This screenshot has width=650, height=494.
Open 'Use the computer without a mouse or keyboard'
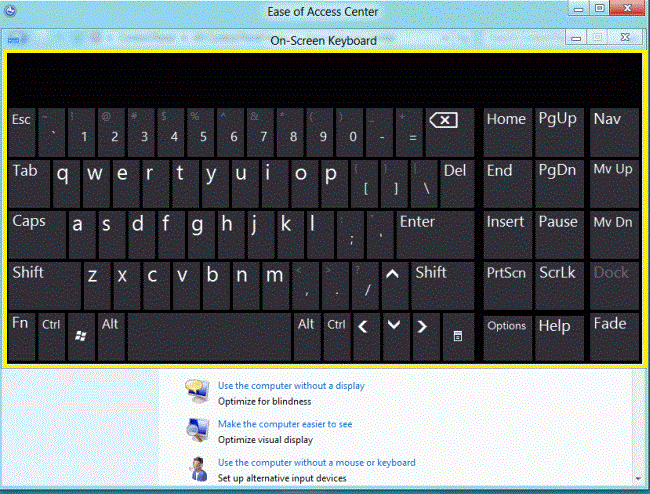(317, 463)
